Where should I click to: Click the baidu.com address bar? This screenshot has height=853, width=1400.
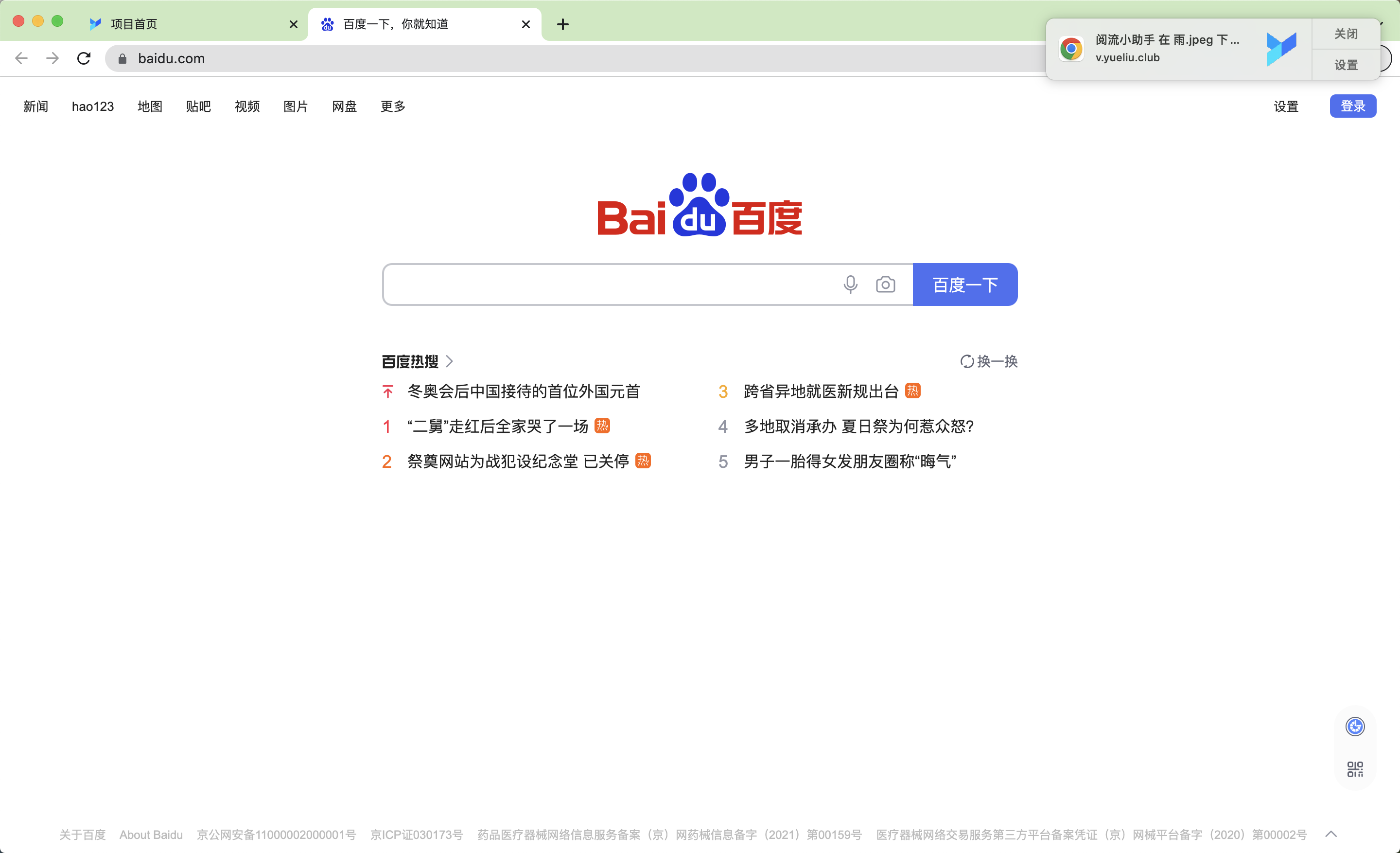click(x=574, y=58)
